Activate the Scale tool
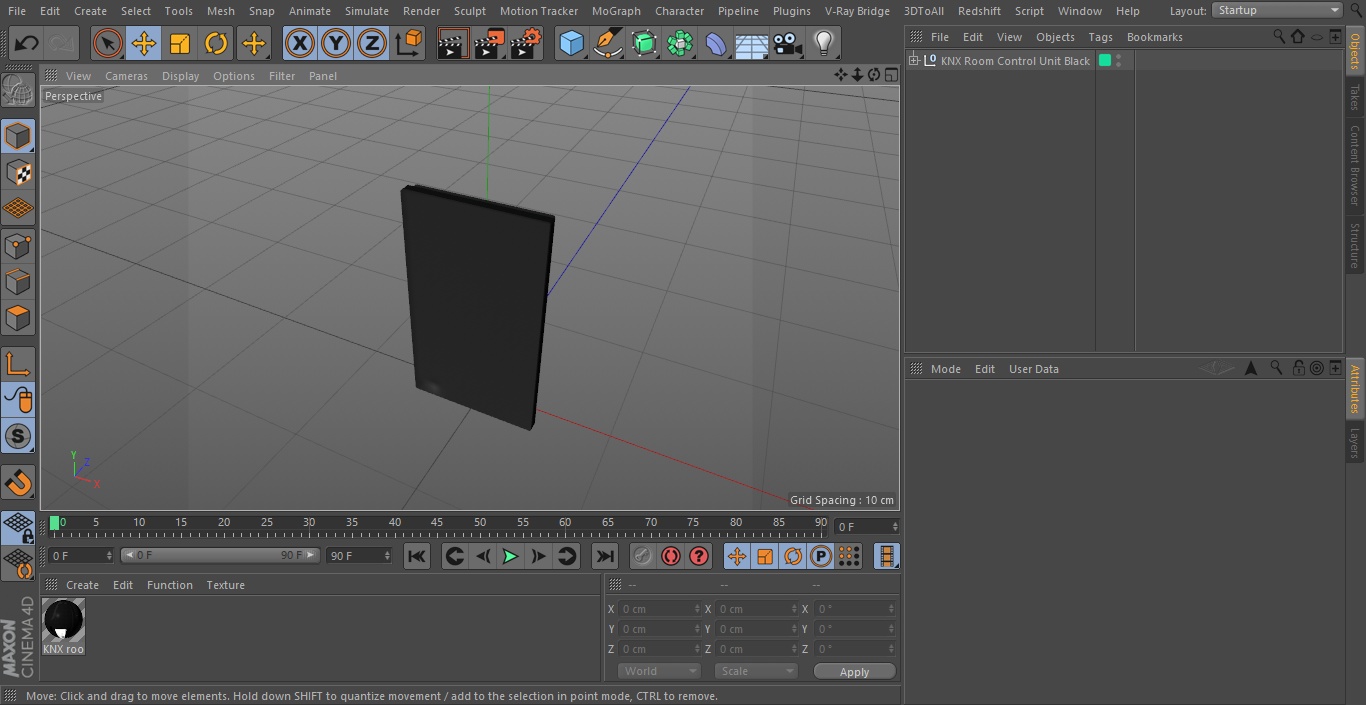Screen dimensions: 1366x705 pyautogui.click(x=180, y=43)
